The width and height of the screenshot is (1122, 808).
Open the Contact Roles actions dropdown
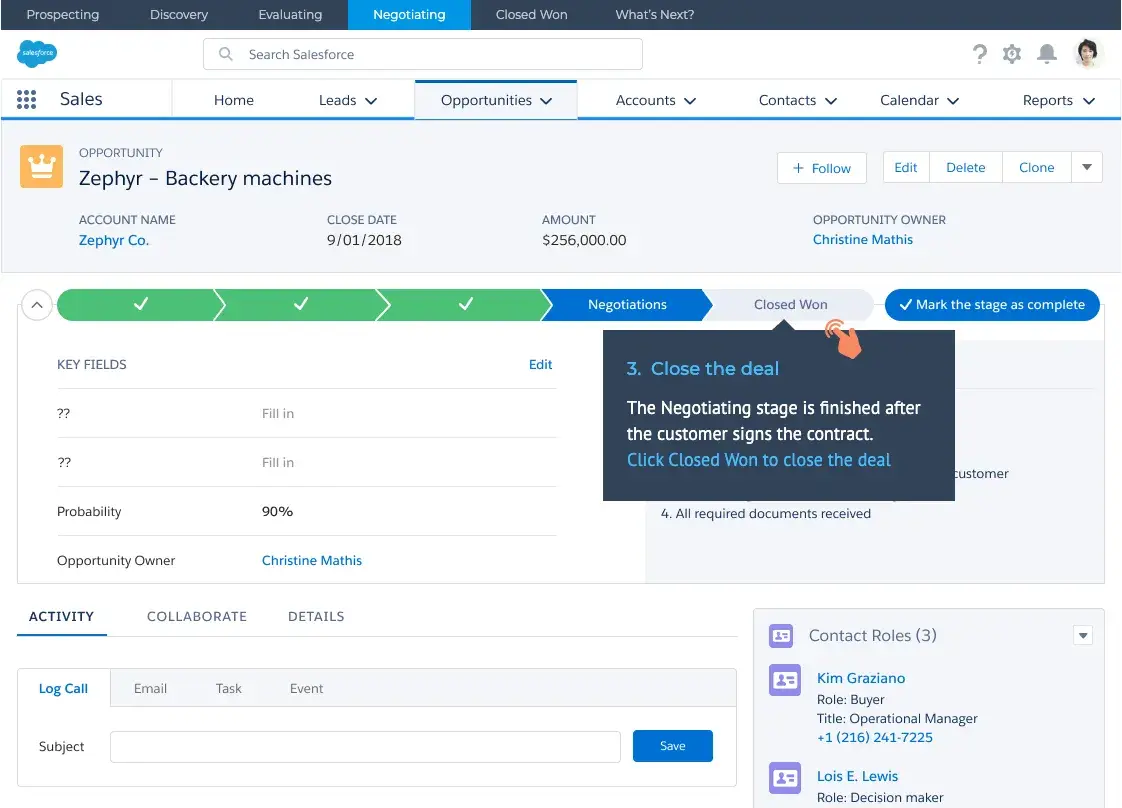1083,635
